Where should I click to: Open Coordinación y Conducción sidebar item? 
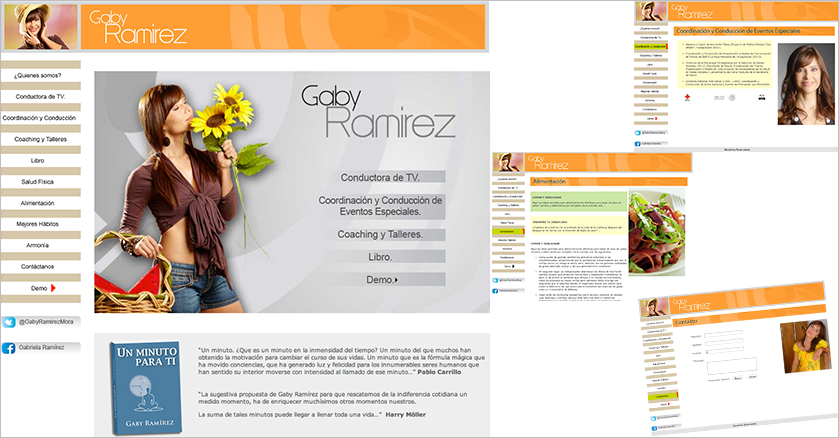[x=39, y=118]
